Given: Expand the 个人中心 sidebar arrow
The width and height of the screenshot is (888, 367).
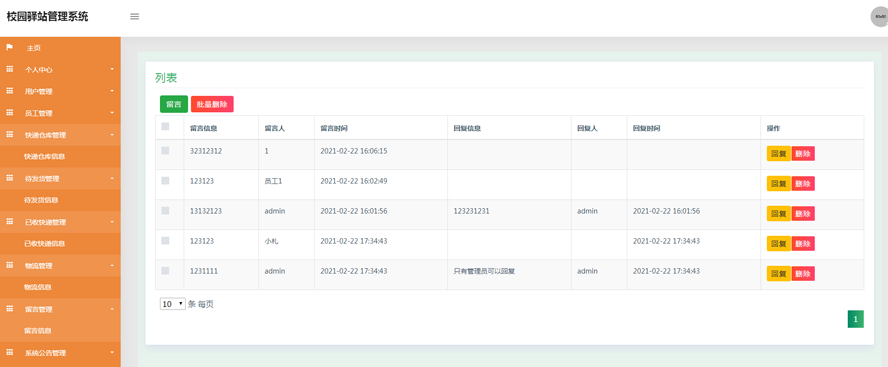Looking at the screenshot, I should pos(112,69).
